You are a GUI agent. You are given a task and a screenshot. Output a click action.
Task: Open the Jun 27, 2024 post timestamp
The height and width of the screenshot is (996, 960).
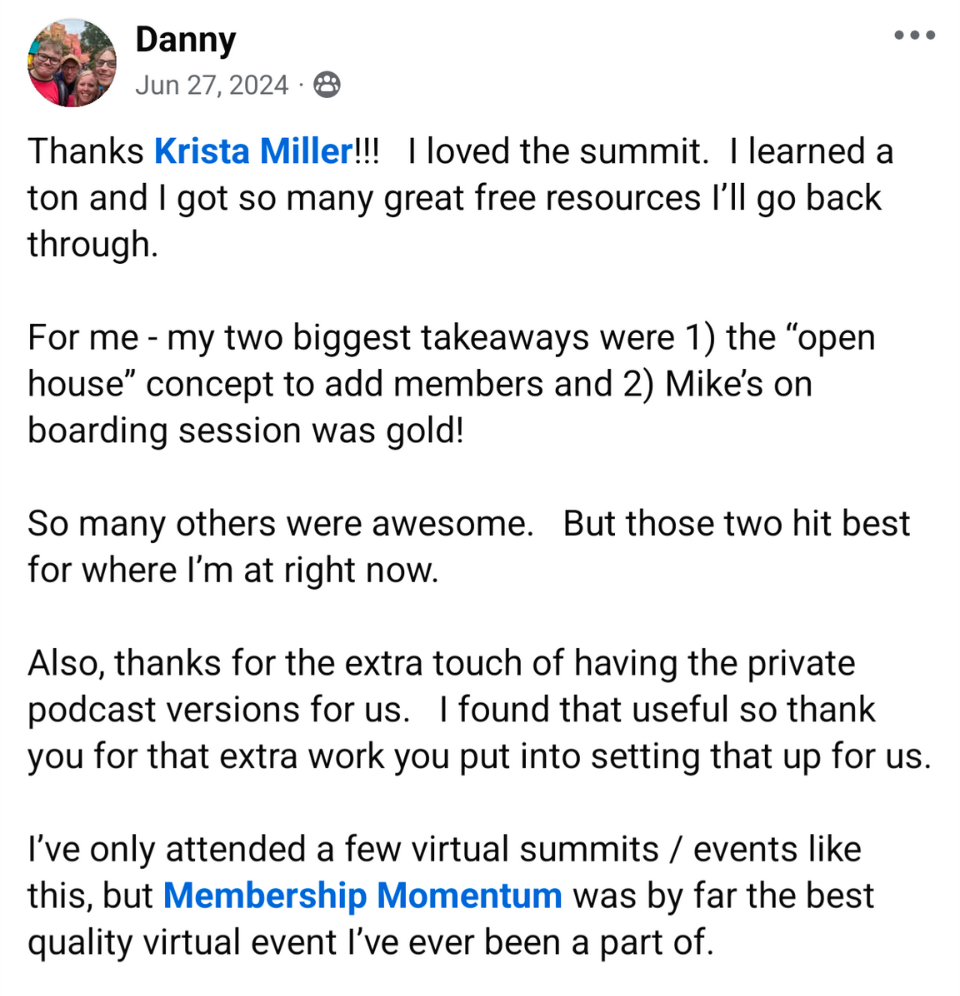211,86
